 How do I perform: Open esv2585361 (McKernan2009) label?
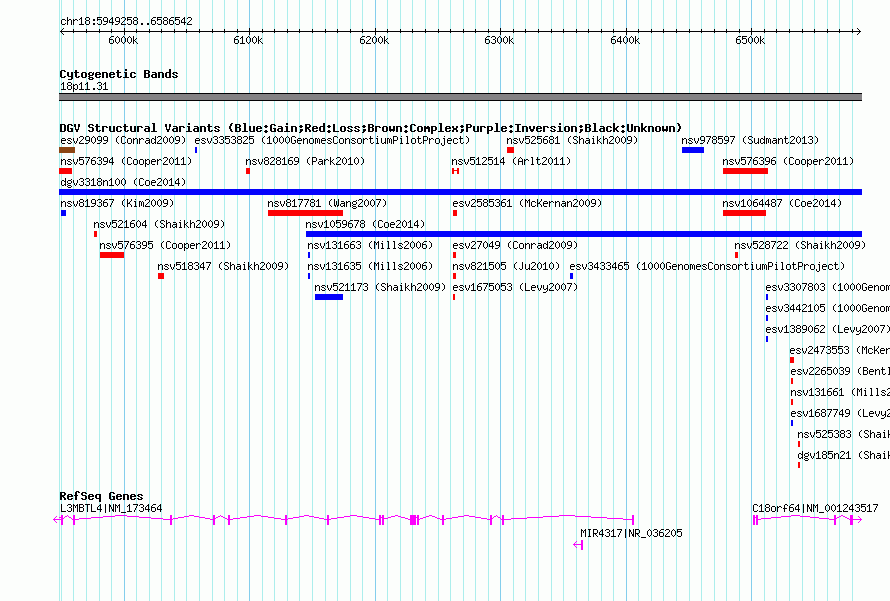tap(527, 203)
